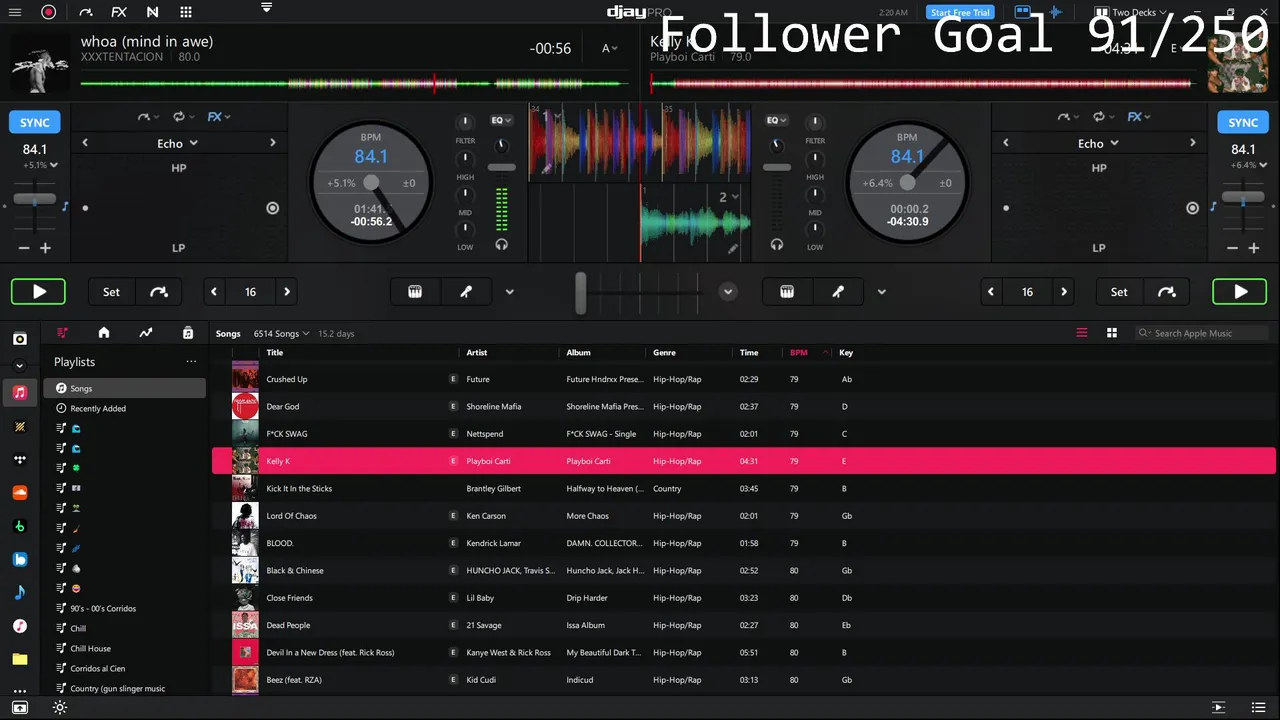Screen dimensions: 1280x720
Task: Nudge right deck pitch bend plus
Action: point(1253,248)
